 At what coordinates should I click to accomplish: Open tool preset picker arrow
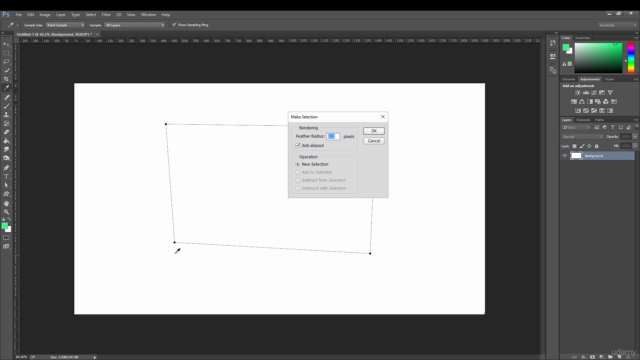coord(18,25)
